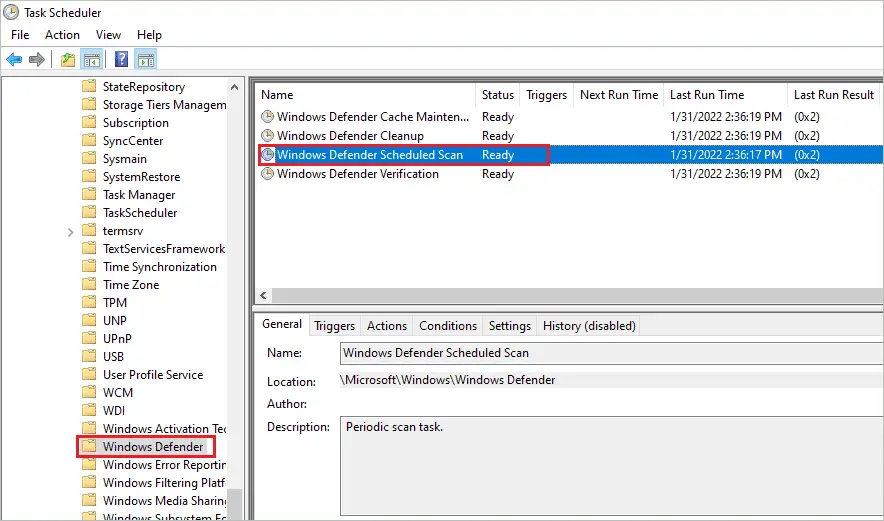Click the tree pane scroll up arrow
The height and width of the screenshot is (521, 884).
pyautogui.click(x=235, y=87)
